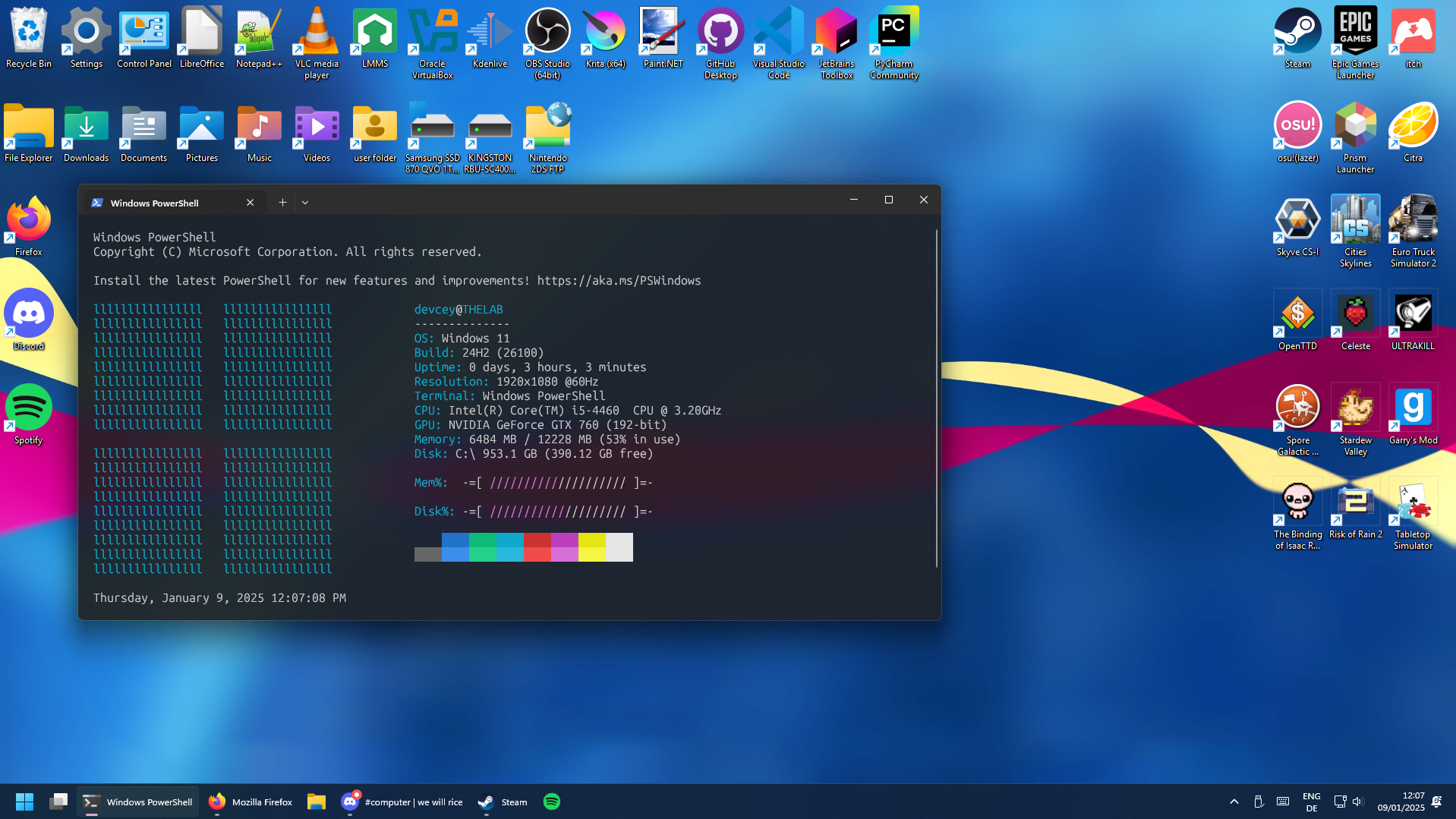Select the user folder desktop shortcut

point(375,132)
